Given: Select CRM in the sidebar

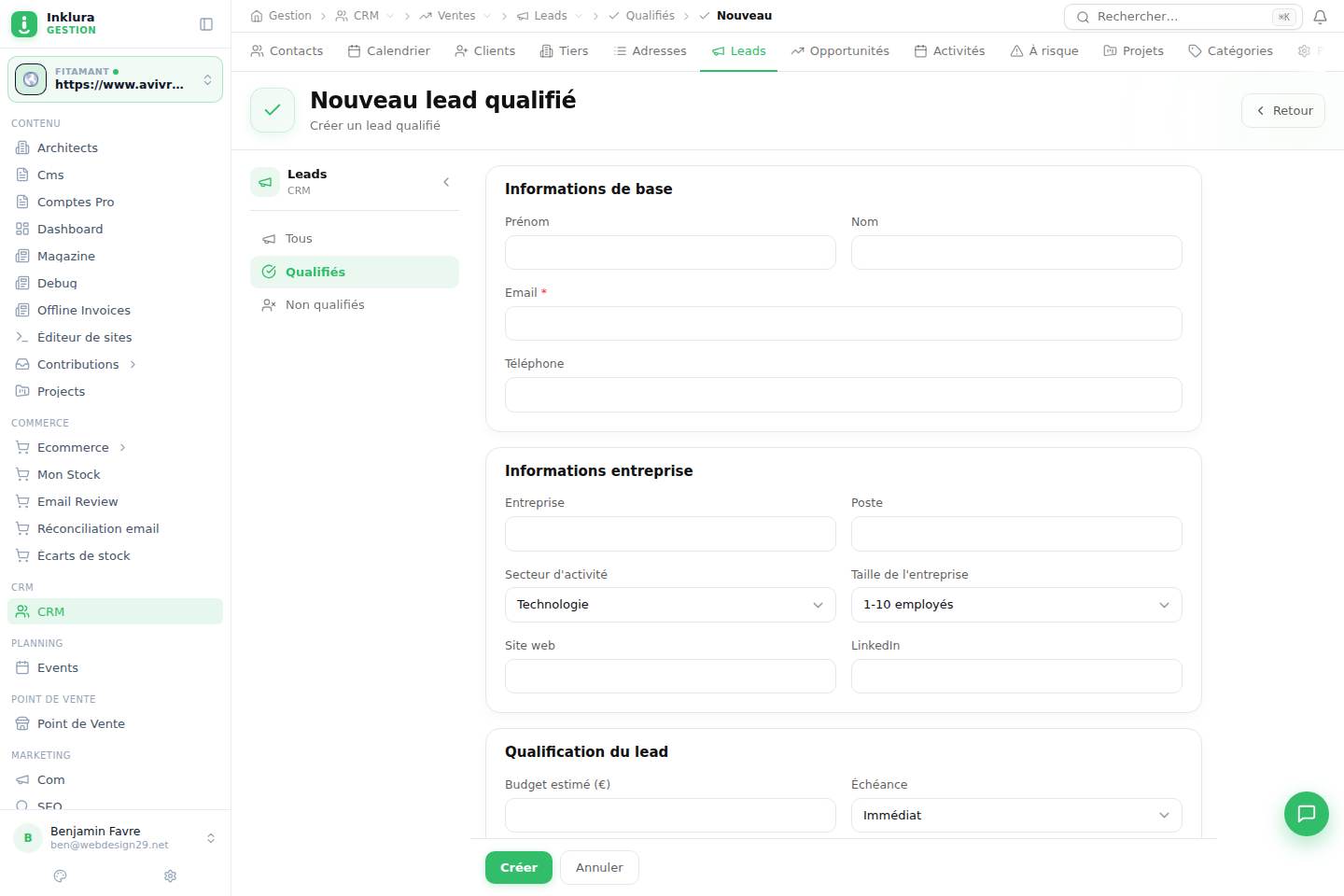Looking at the screenshot, I should [x=116, y=611].
